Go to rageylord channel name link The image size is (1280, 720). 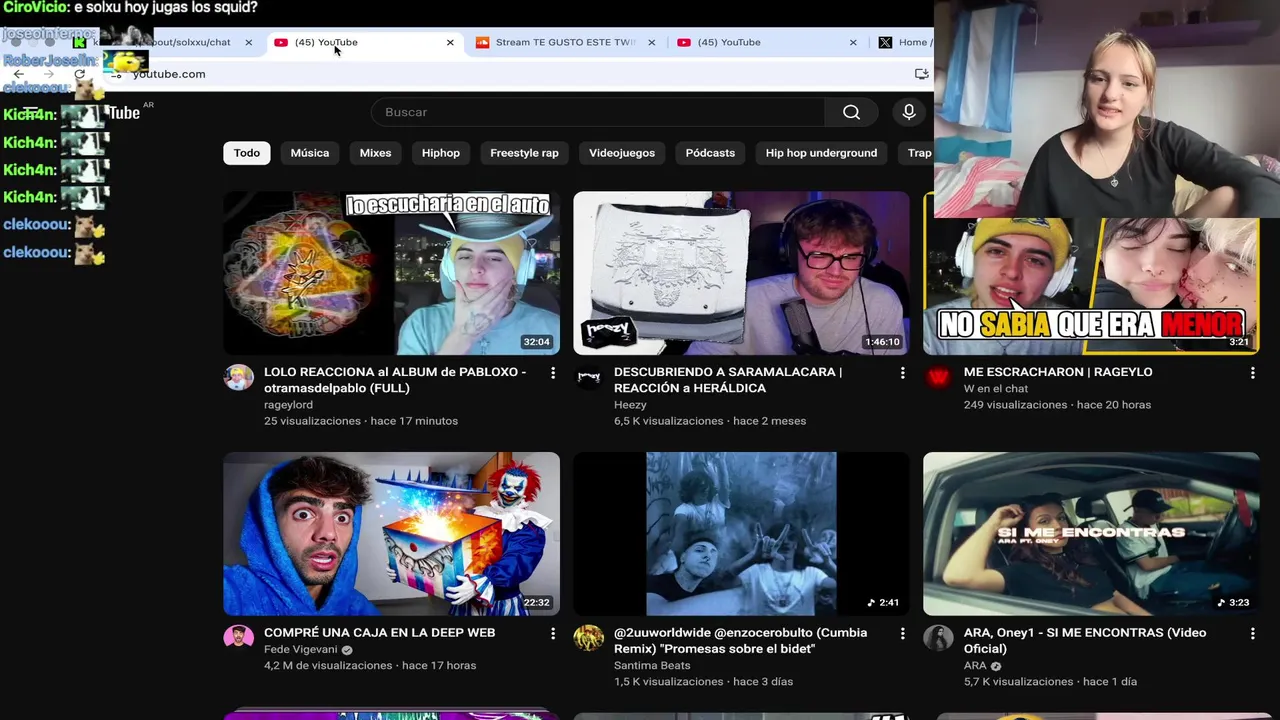(x=288, y=405)
